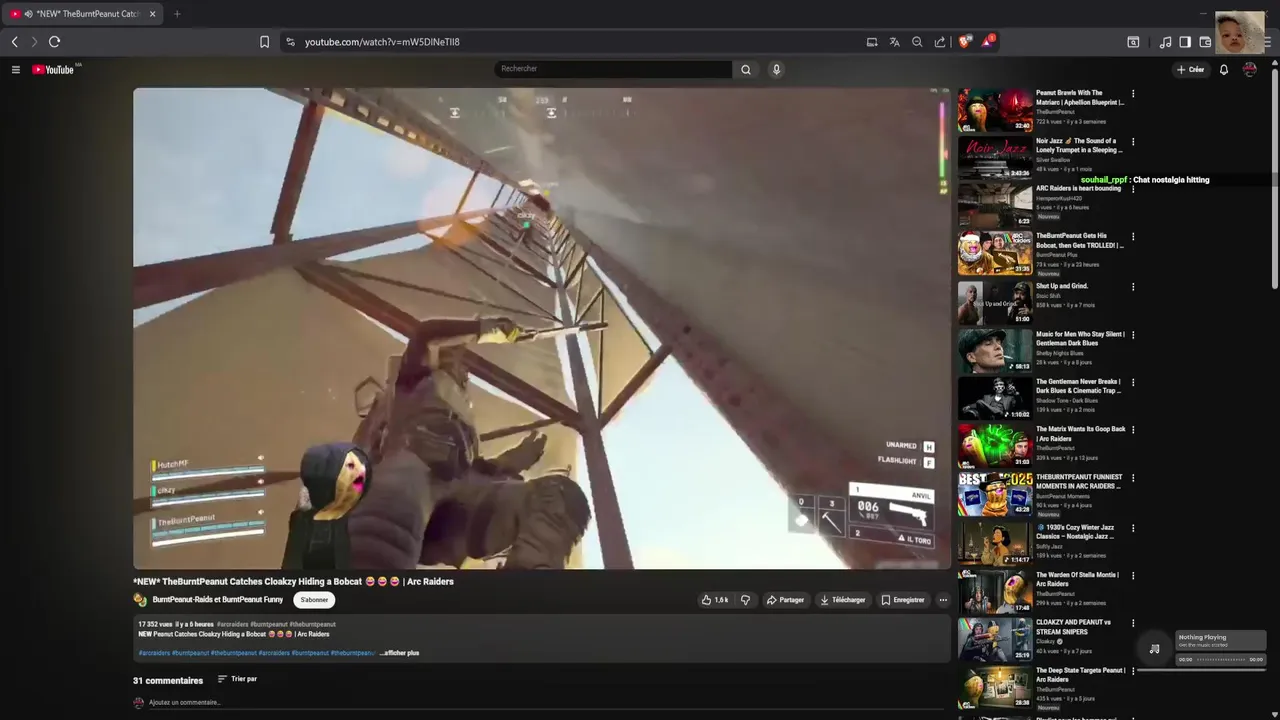Screen dimensions: 1280x720
Task: Reload the page with the refresh icon
Action: [x=54, y=42]
